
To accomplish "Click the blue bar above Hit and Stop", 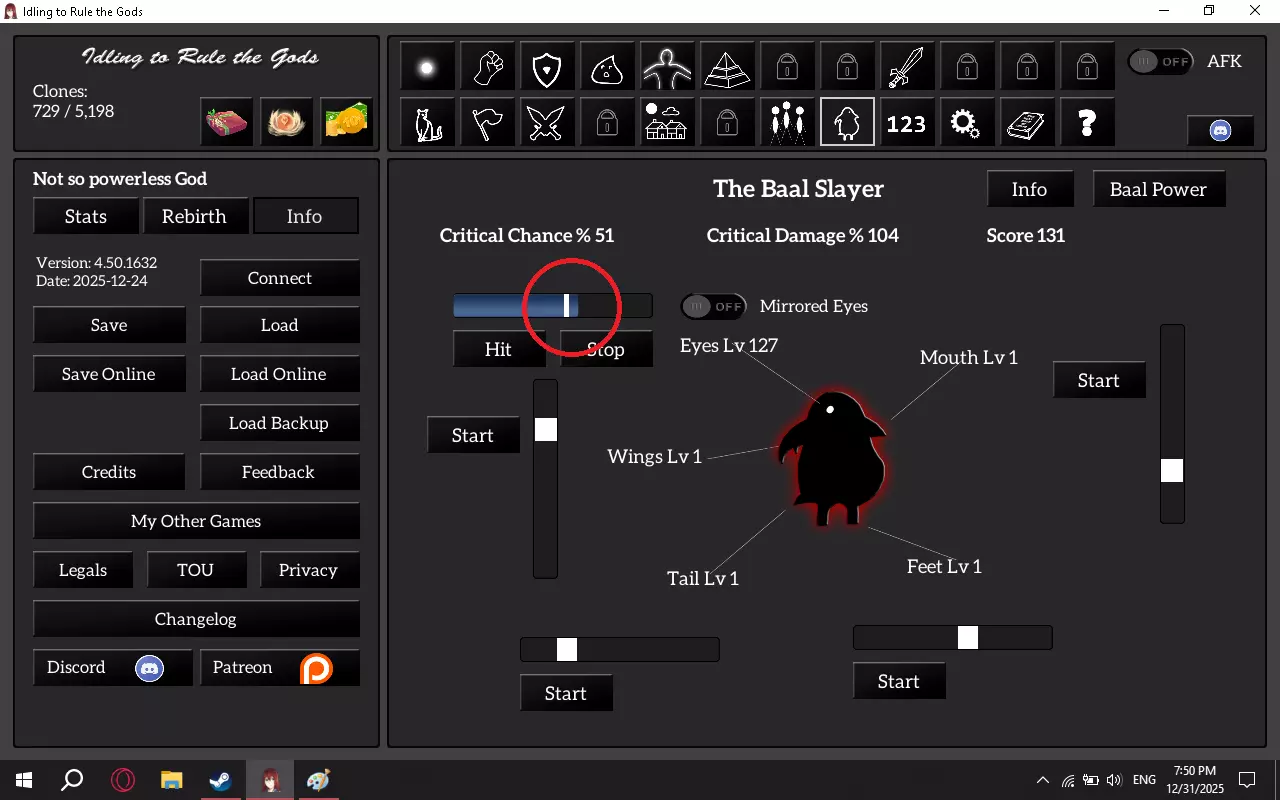I will (552, 306).
